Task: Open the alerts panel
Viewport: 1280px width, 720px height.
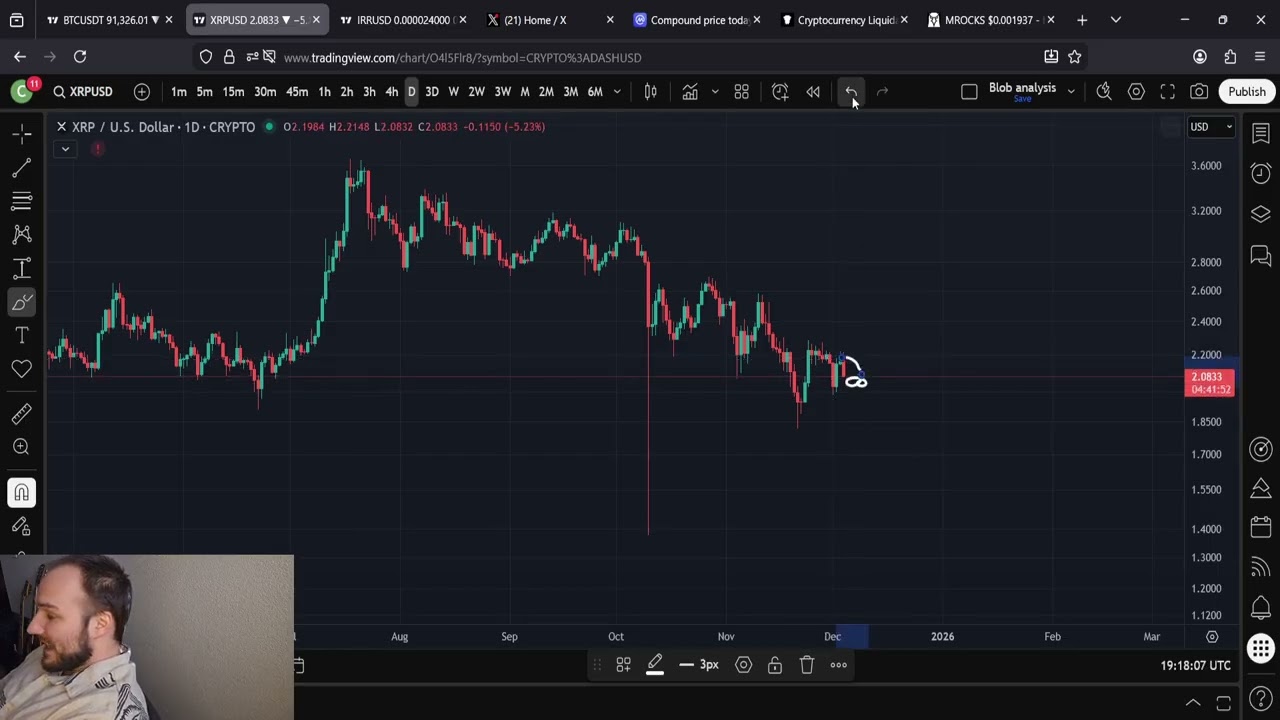Action: (x=1260, y=174)
